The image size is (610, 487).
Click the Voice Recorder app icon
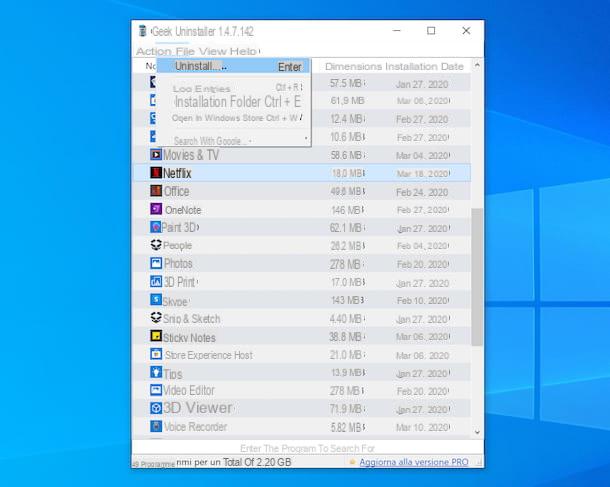[x=156, y=426]
